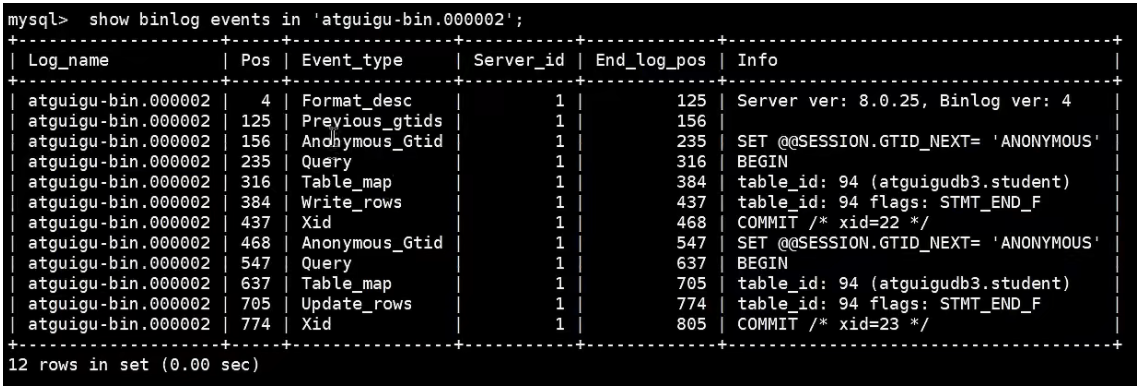1141x390 pixels.
Task: Click the COMMIT xid=22 info text
Action: tap(833, 223)
